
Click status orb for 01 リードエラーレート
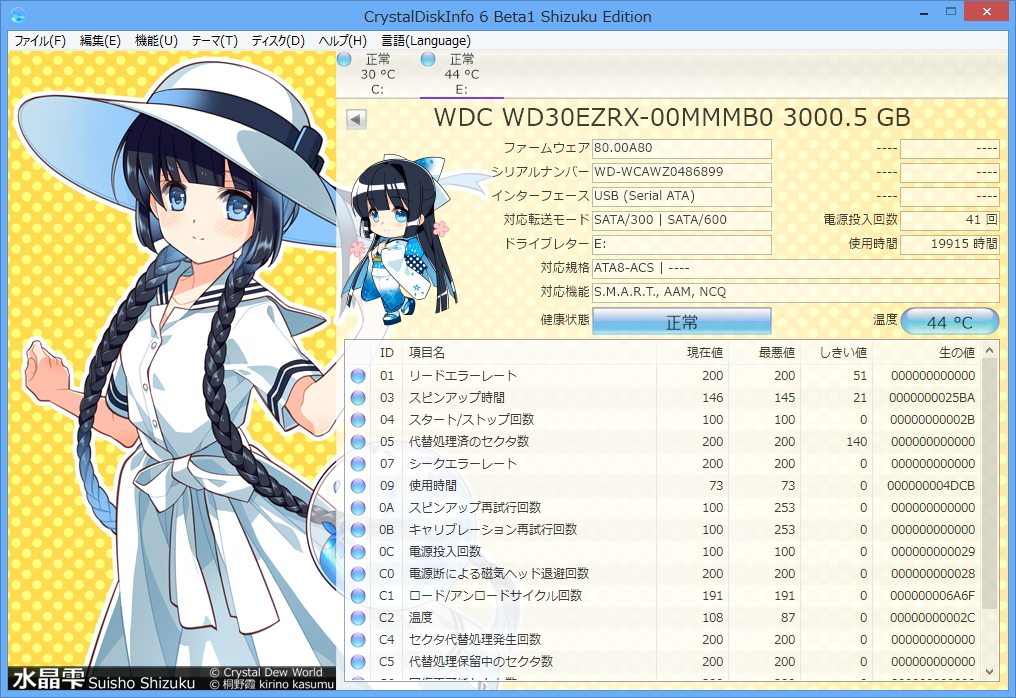(x=358, y=376)
